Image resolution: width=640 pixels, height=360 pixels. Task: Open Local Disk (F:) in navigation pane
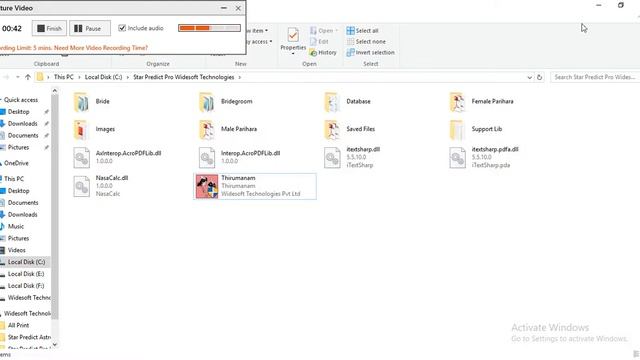[25, 286]
